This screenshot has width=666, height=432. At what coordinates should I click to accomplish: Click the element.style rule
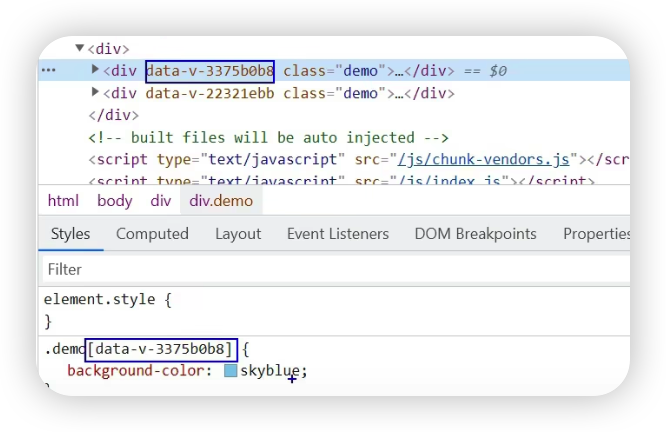click(99, 299)
